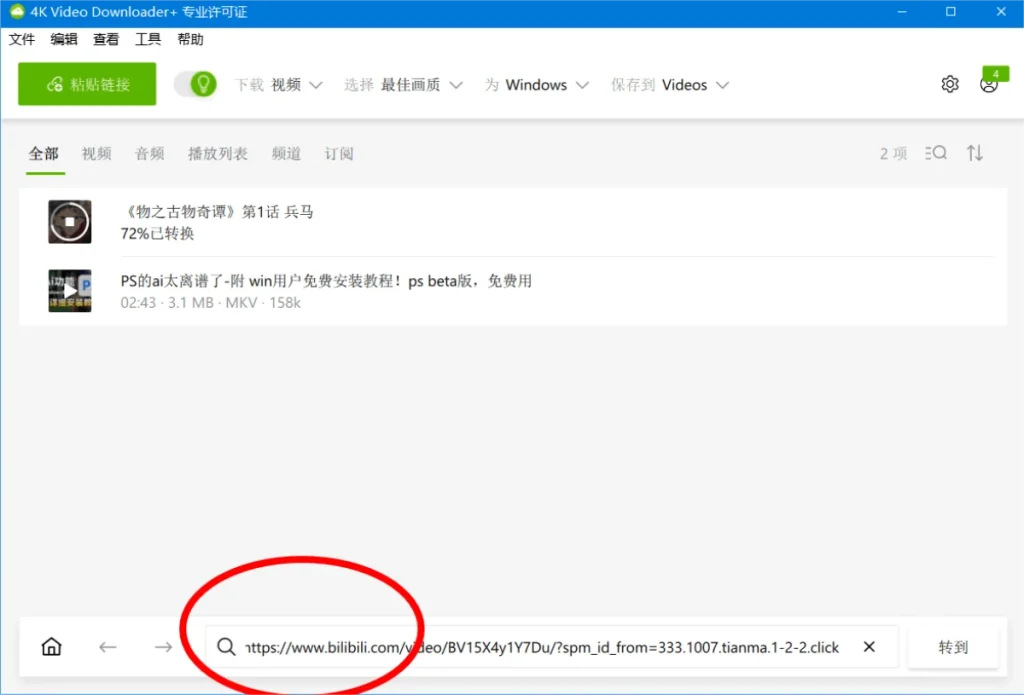Open the 工具 menu
The image size is (1024, 695).
click(147, 39)
